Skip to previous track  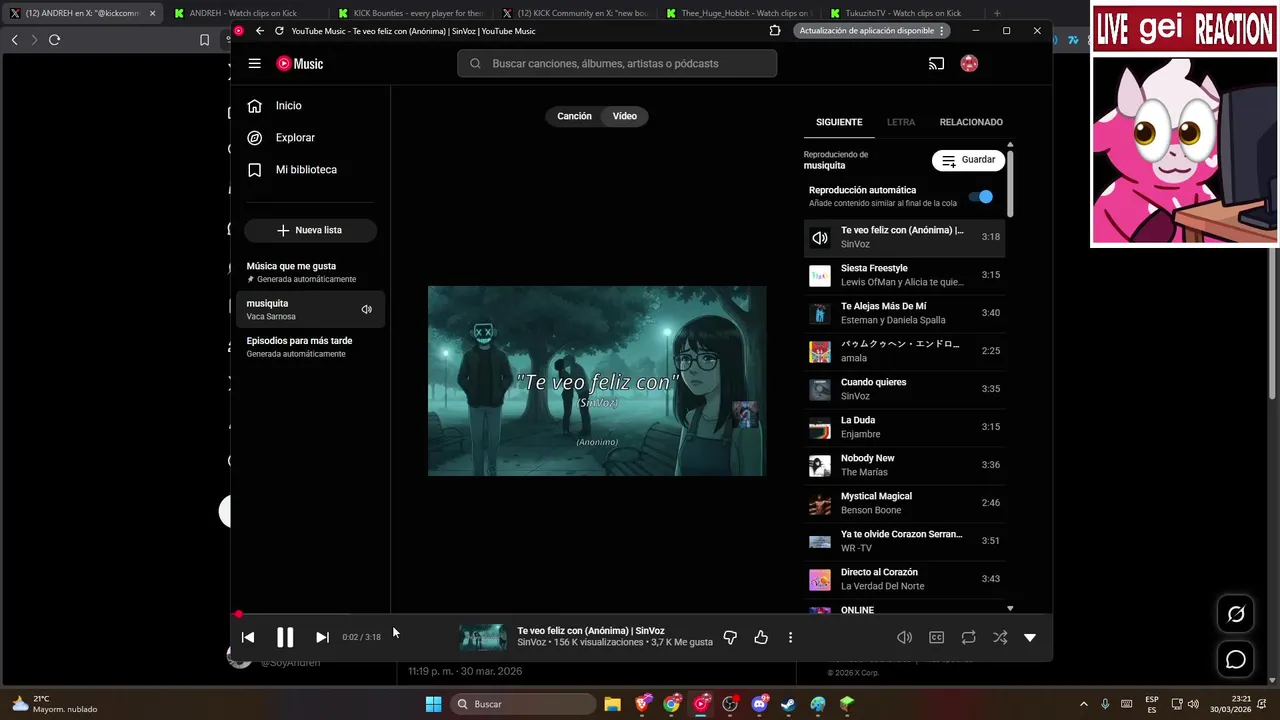tap(248, 637)
